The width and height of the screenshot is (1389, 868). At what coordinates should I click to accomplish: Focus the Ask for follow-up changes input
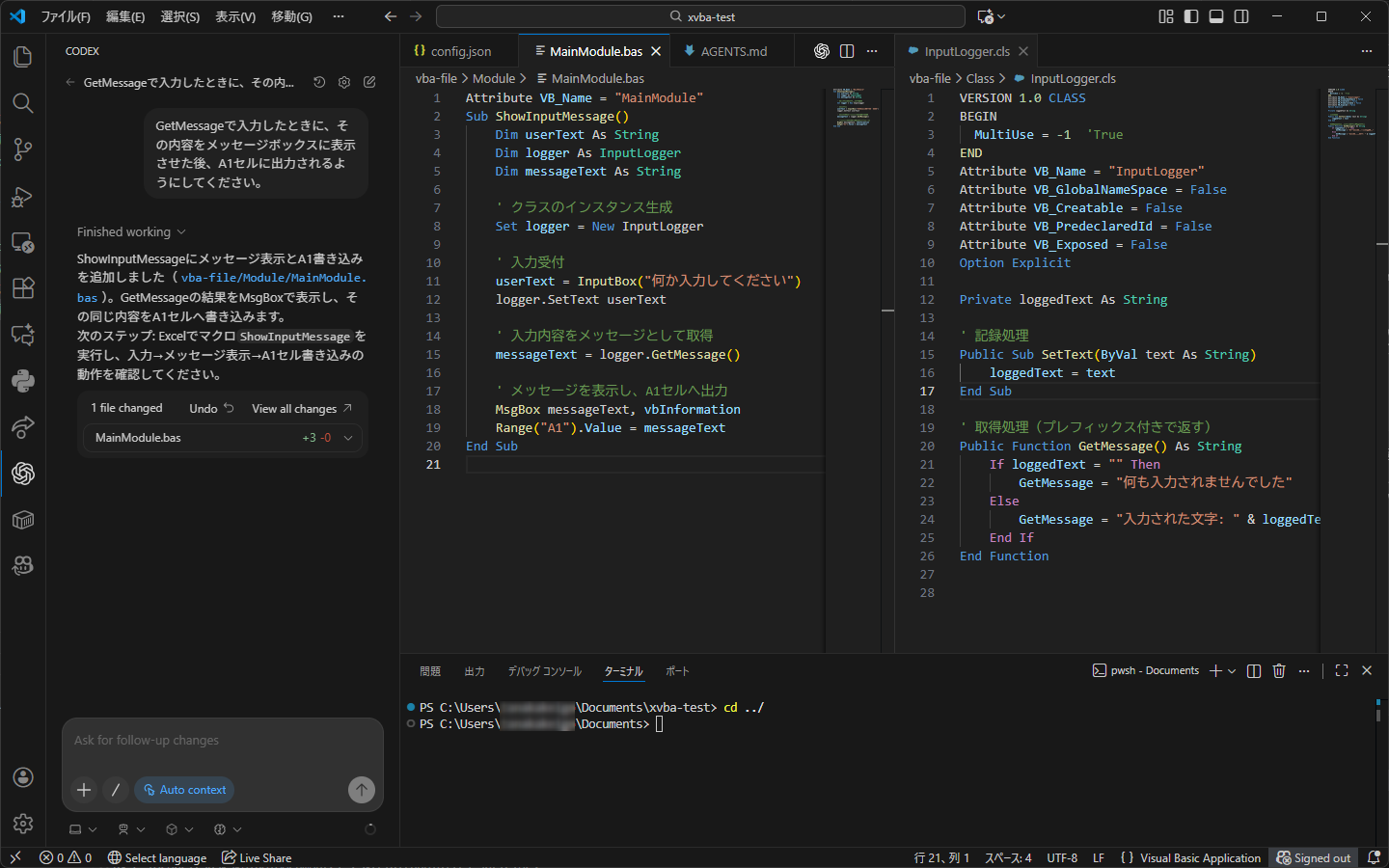point(222,741)
